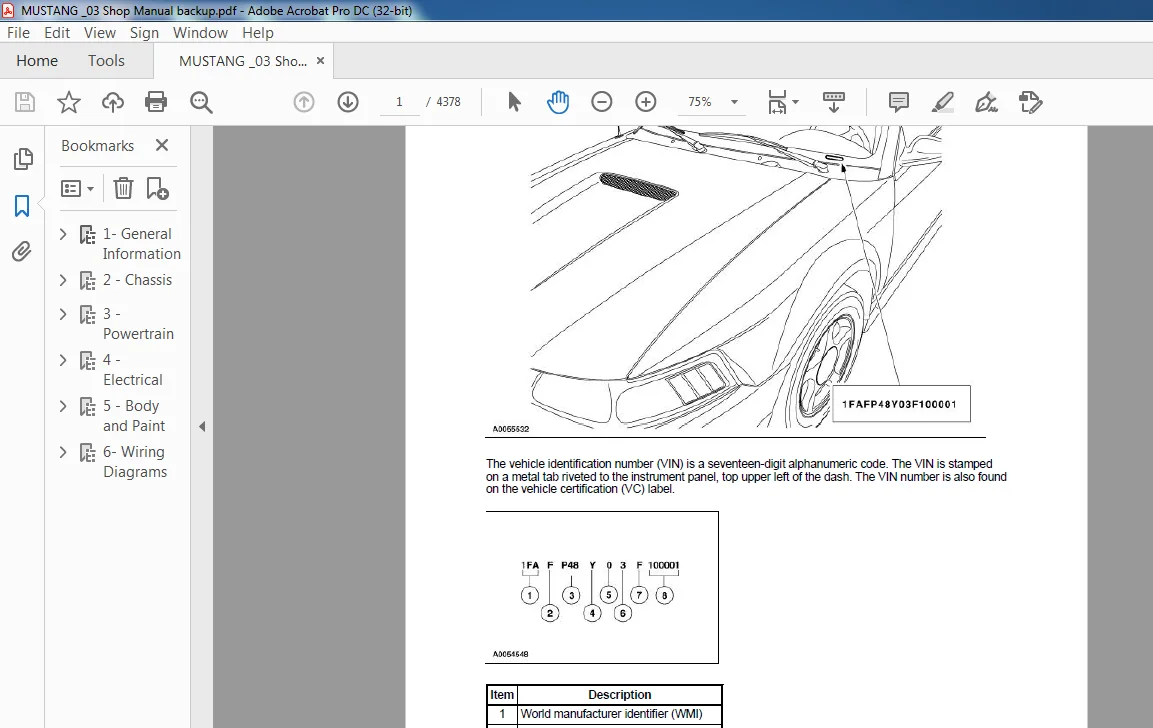Print the document with printer icon
The image size is (1153, 728).
coord(156,101)
